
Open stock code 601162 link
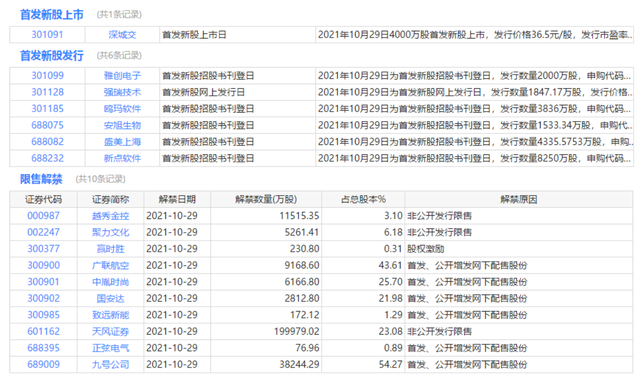(43, 332)
